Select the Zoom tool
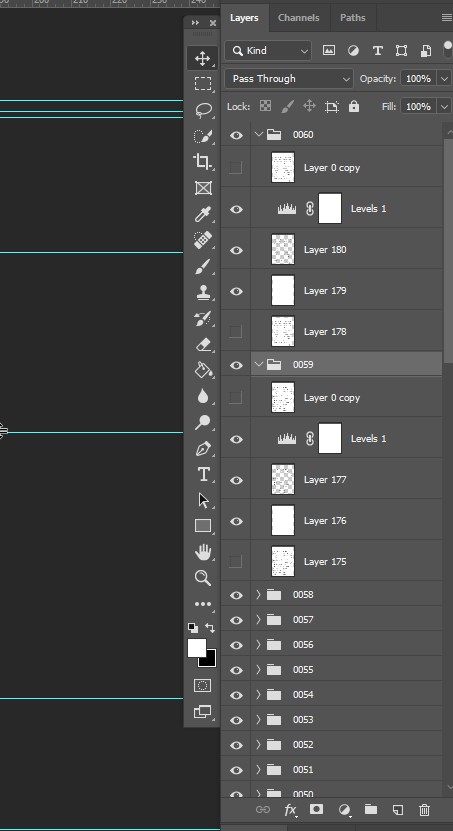The width and height of the screenshot is (453, 831). coord(203,578)
